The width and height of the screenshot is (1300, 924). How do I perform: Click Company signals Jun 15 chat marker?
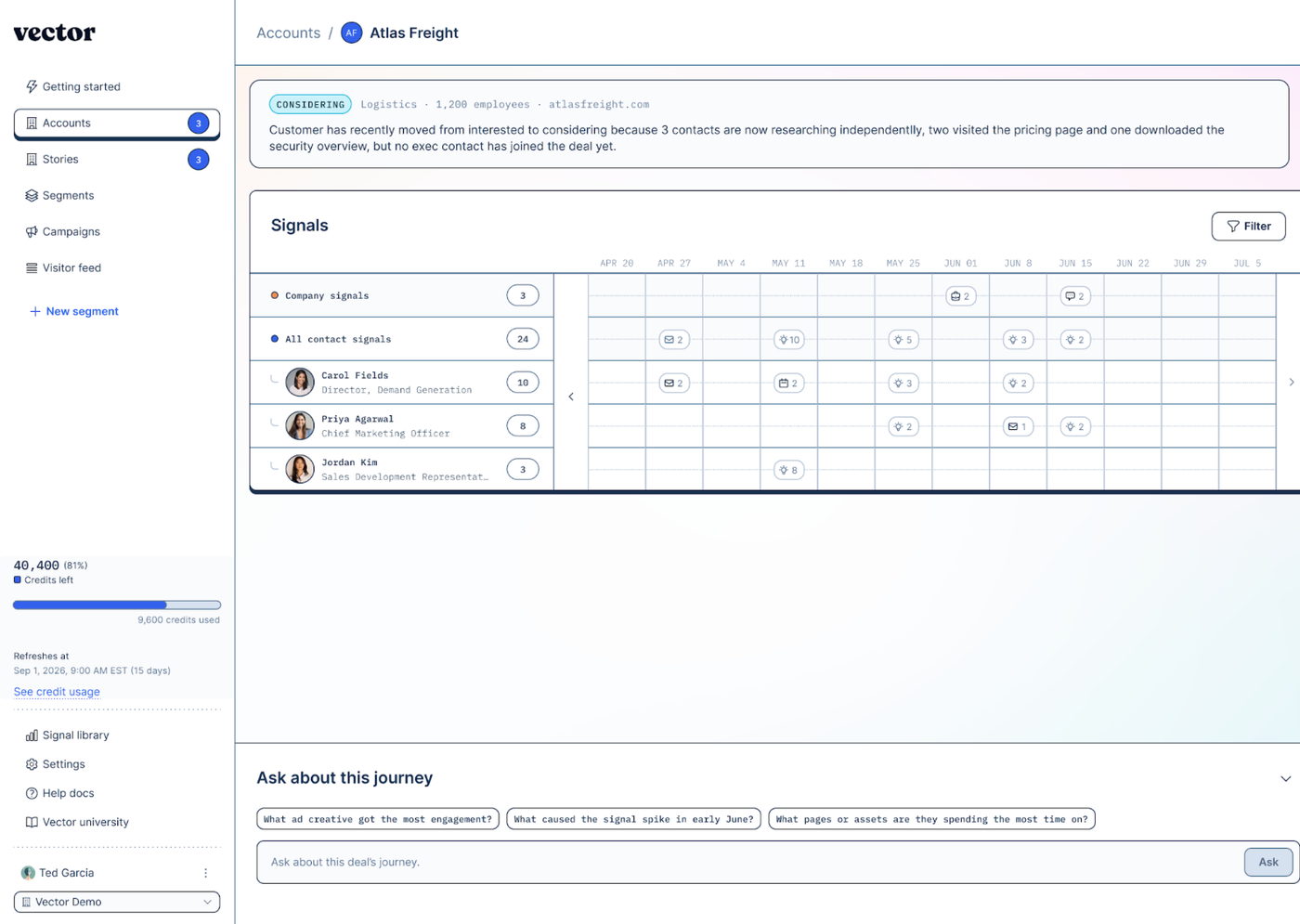(1075, 296)
